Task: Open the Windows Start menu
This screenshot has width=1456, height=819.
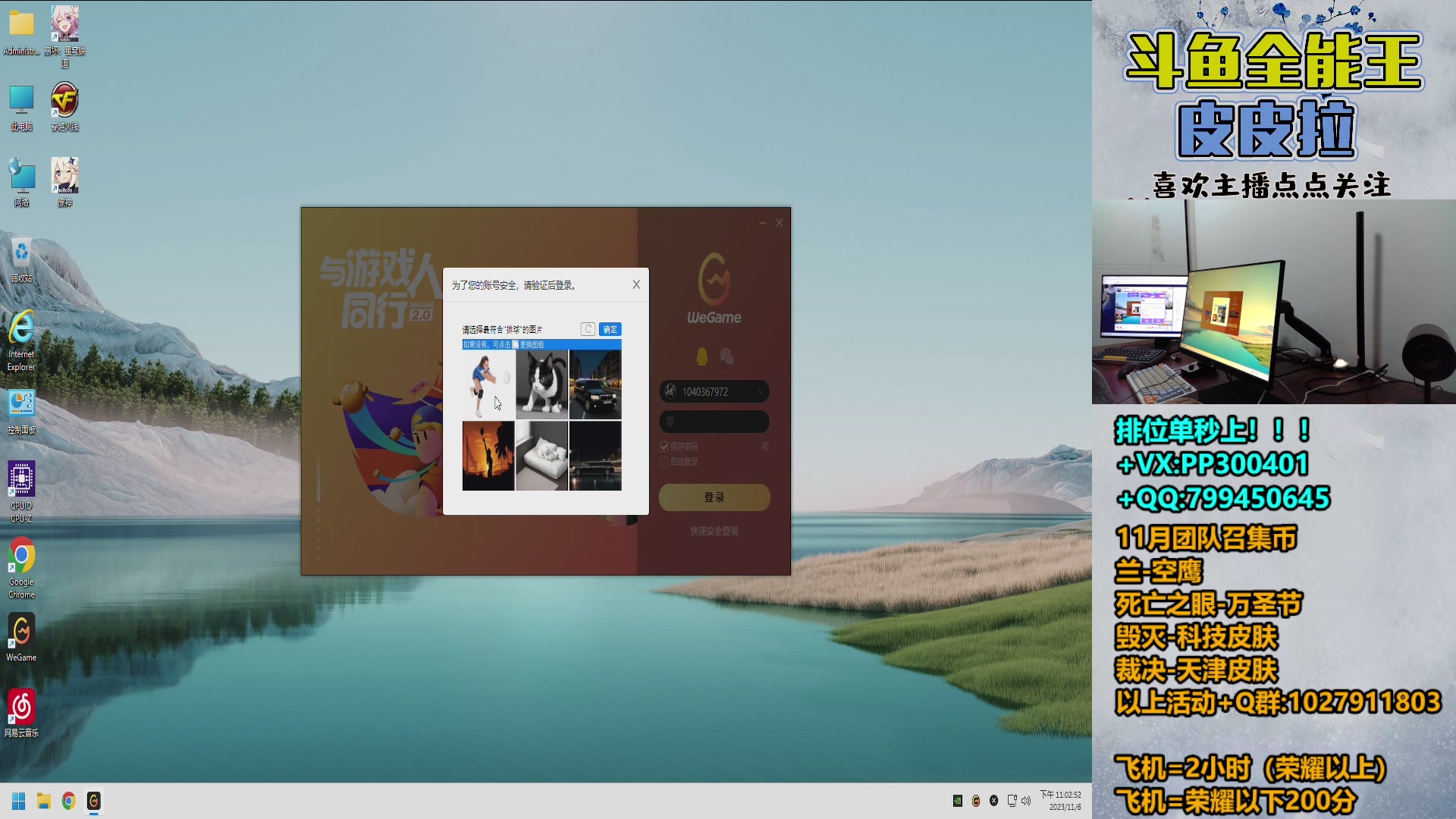Action: pyautogui.click(x=19, y=801)
